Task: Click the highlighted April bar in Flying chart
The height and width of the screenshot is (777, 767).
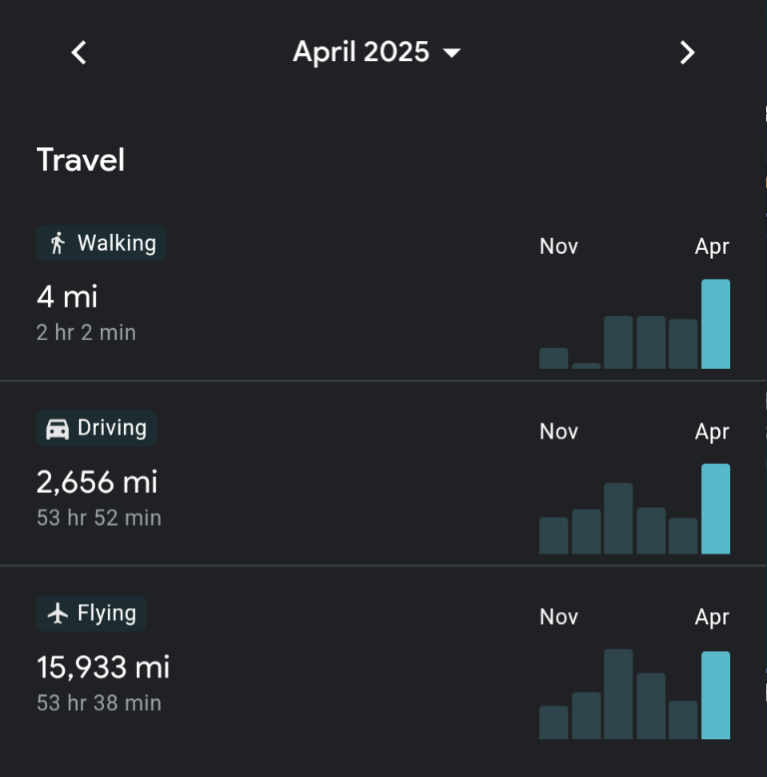Action: pyautogui.click(x=715, y=695)
